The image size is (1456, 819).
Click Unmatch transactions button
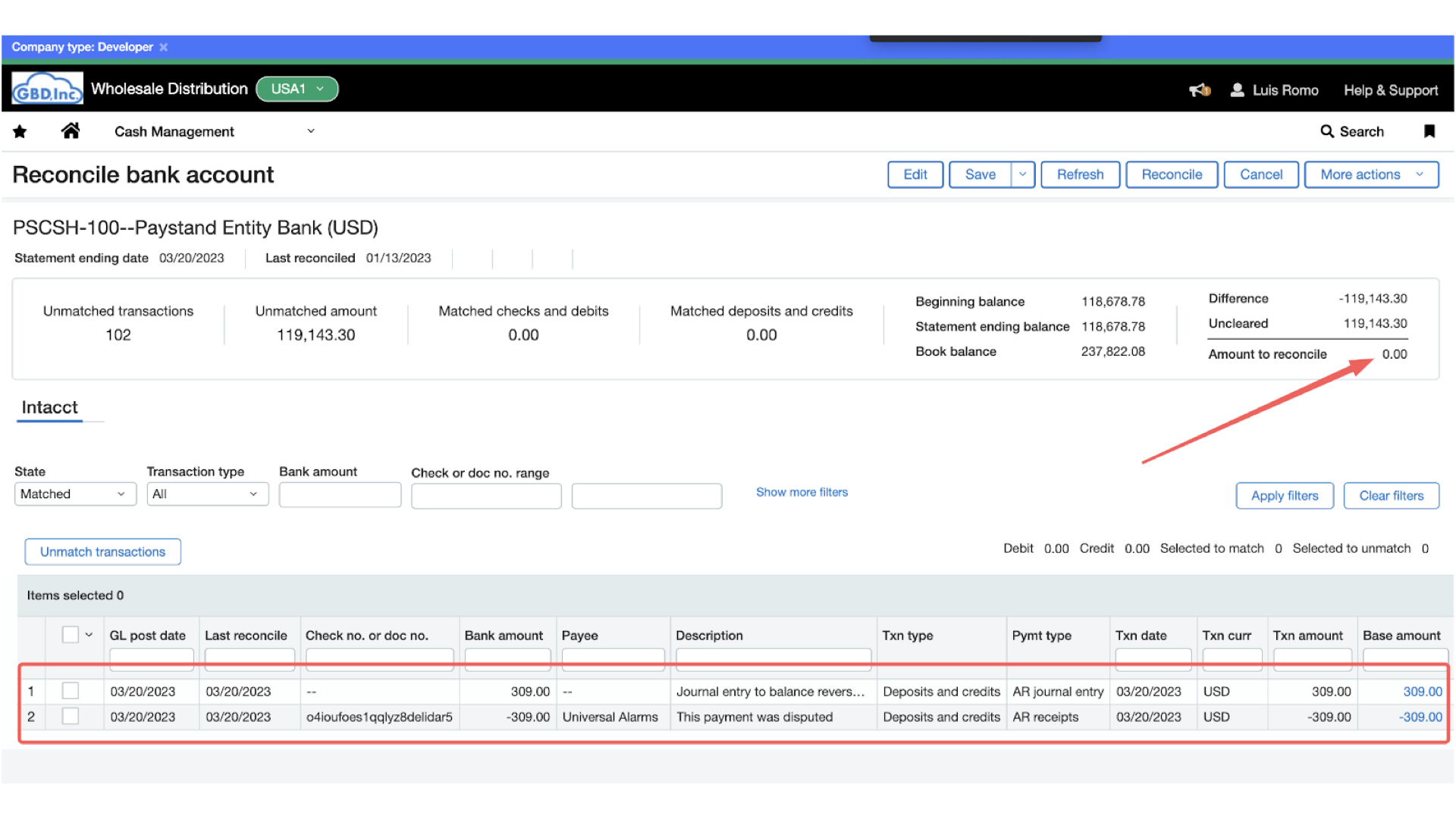(102, 552)
